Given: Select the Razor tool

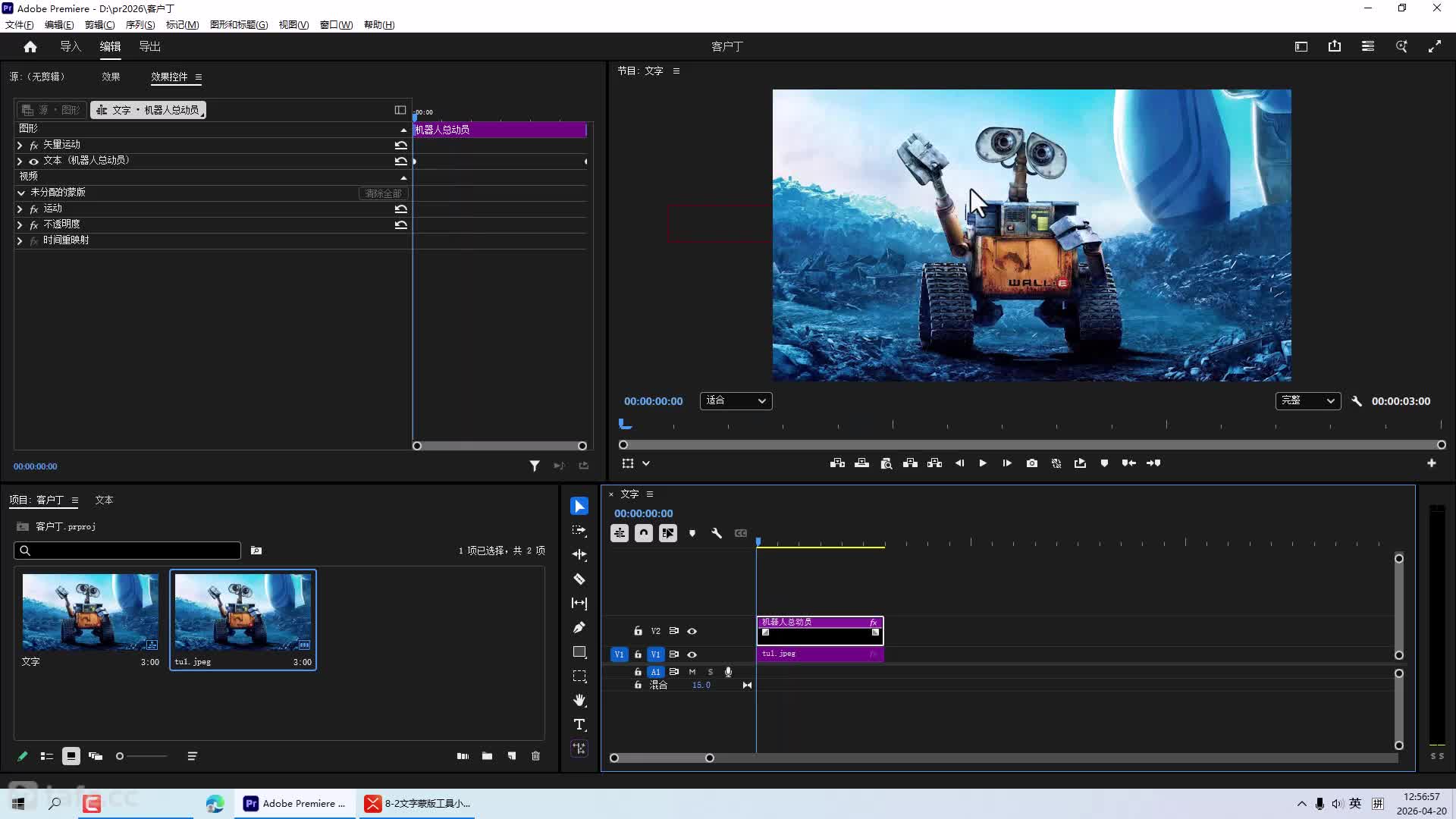Looking at the screenshot, I should click(579, 579).
